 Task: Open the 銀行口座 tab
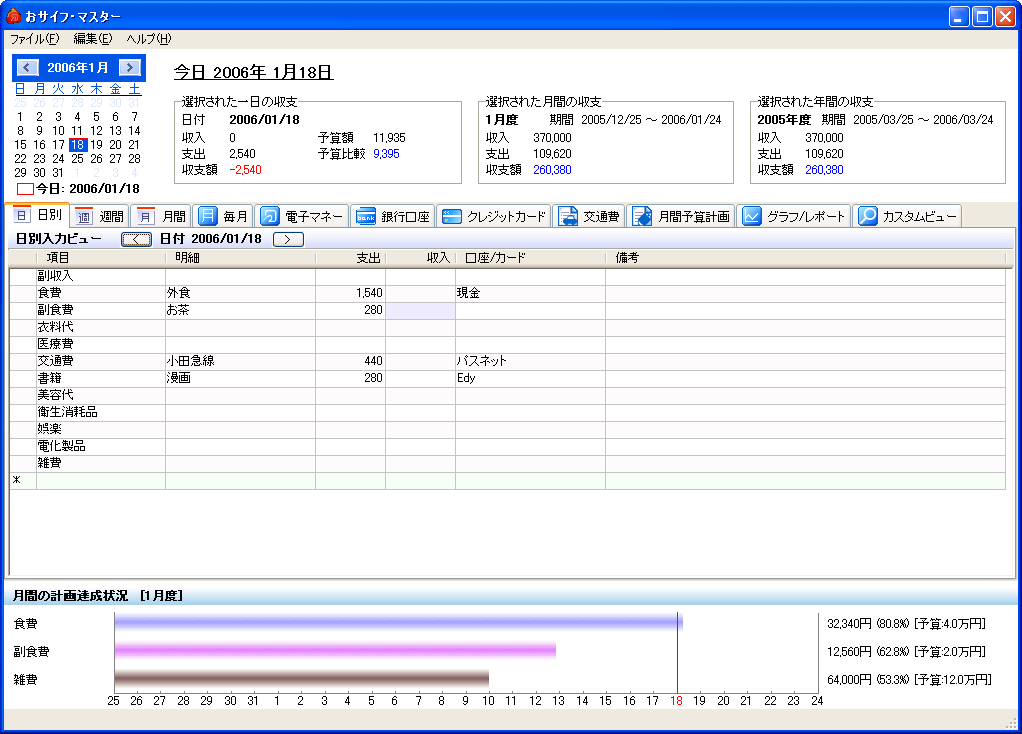pyautogui.click(x=394, y=216)
